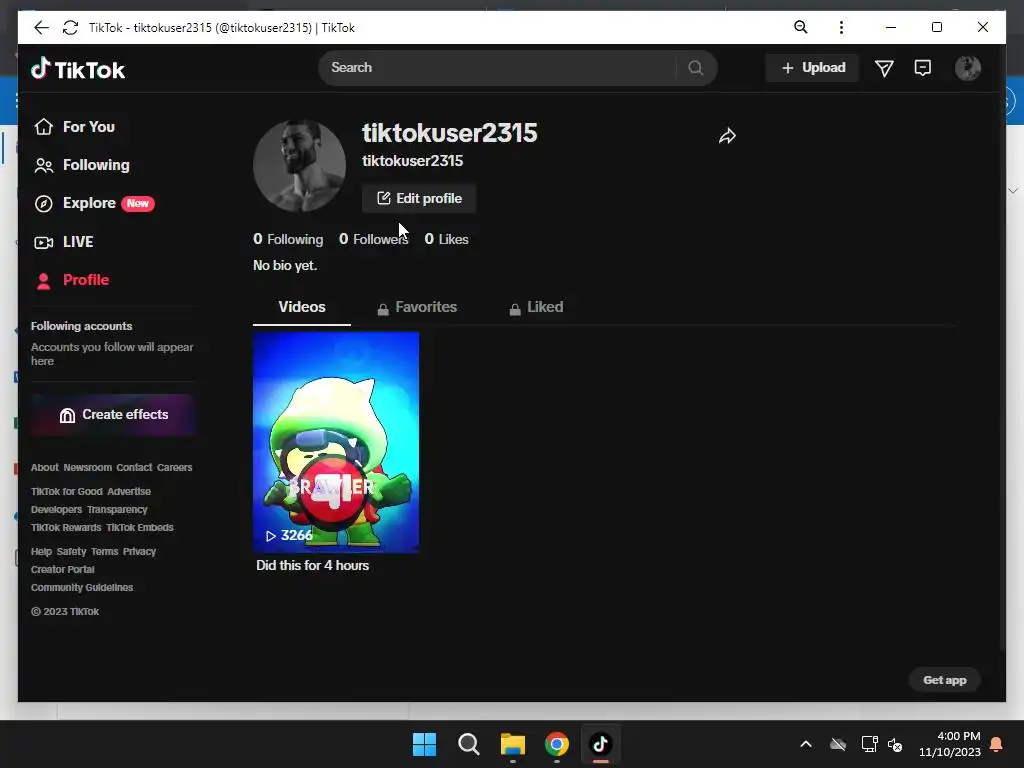Open the Contact footer link
Image resolution: width=1024 pixels, height=768 pixels.
(134, 468)
